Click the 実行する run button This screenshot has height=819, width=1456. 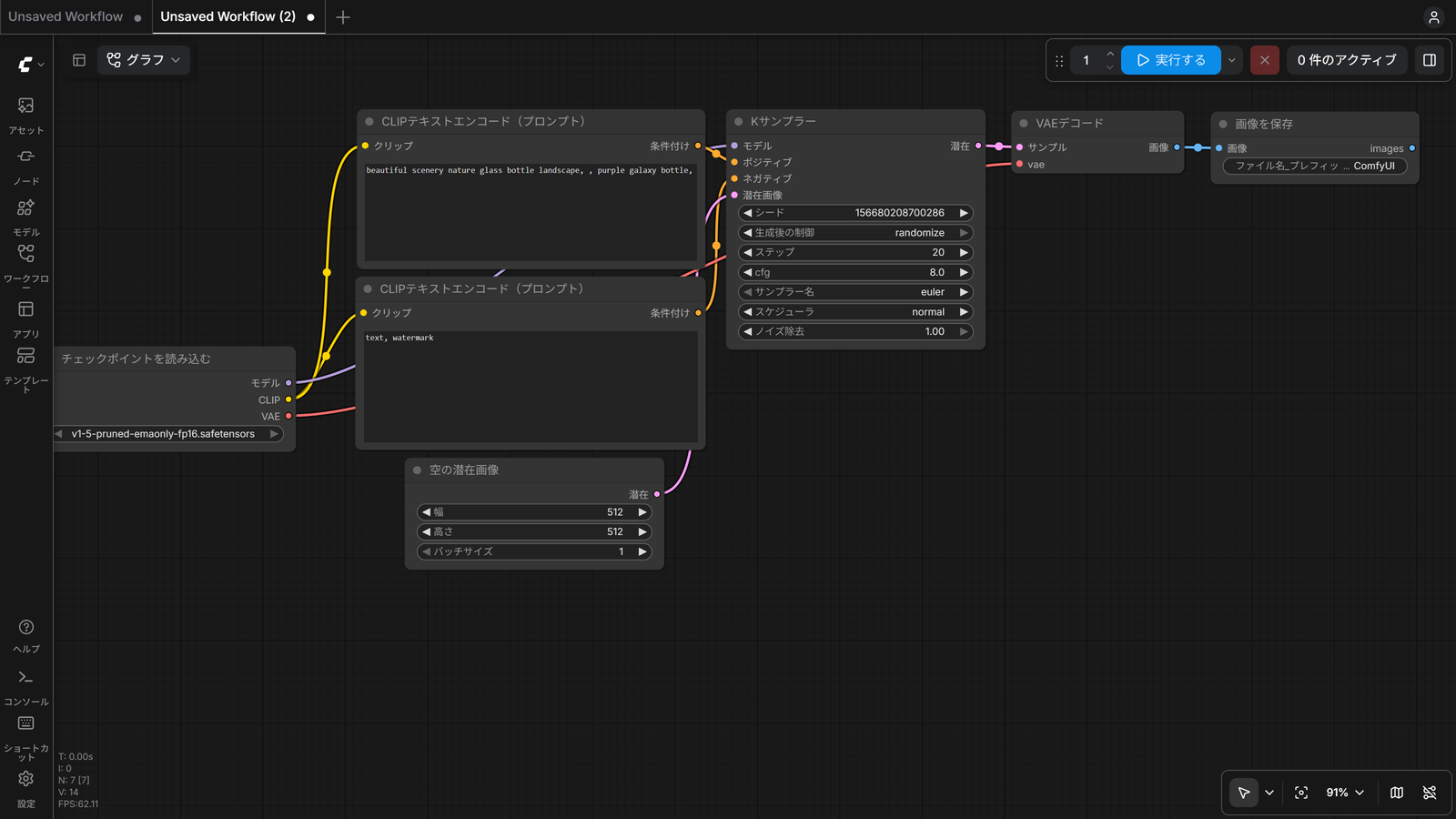pyautogui.click(x=1171, y=60)
